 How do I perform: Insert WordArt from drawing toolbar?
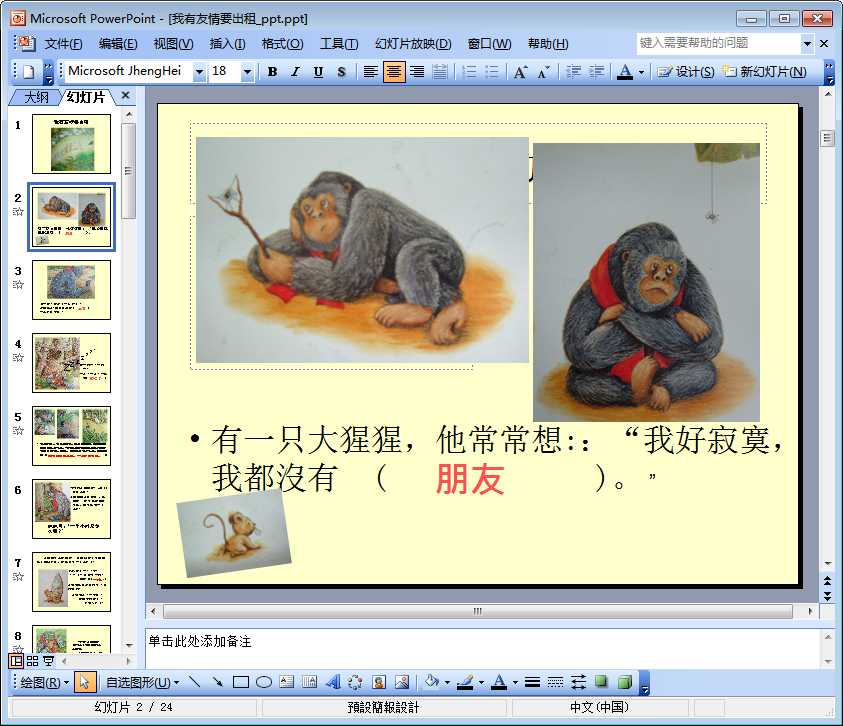click(x=333, y=683)
